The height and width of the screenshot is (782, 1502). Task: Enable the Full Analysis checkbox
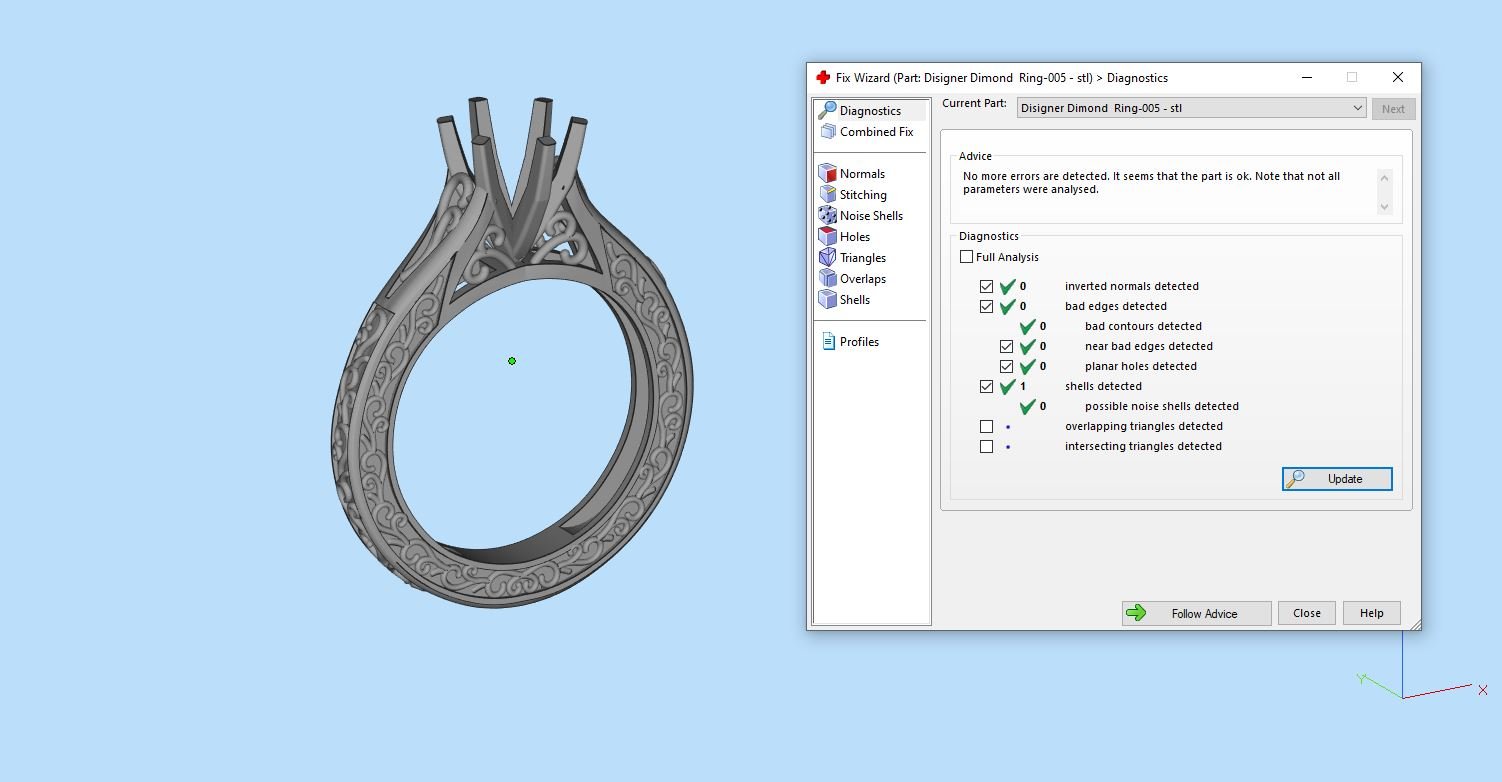966,257
